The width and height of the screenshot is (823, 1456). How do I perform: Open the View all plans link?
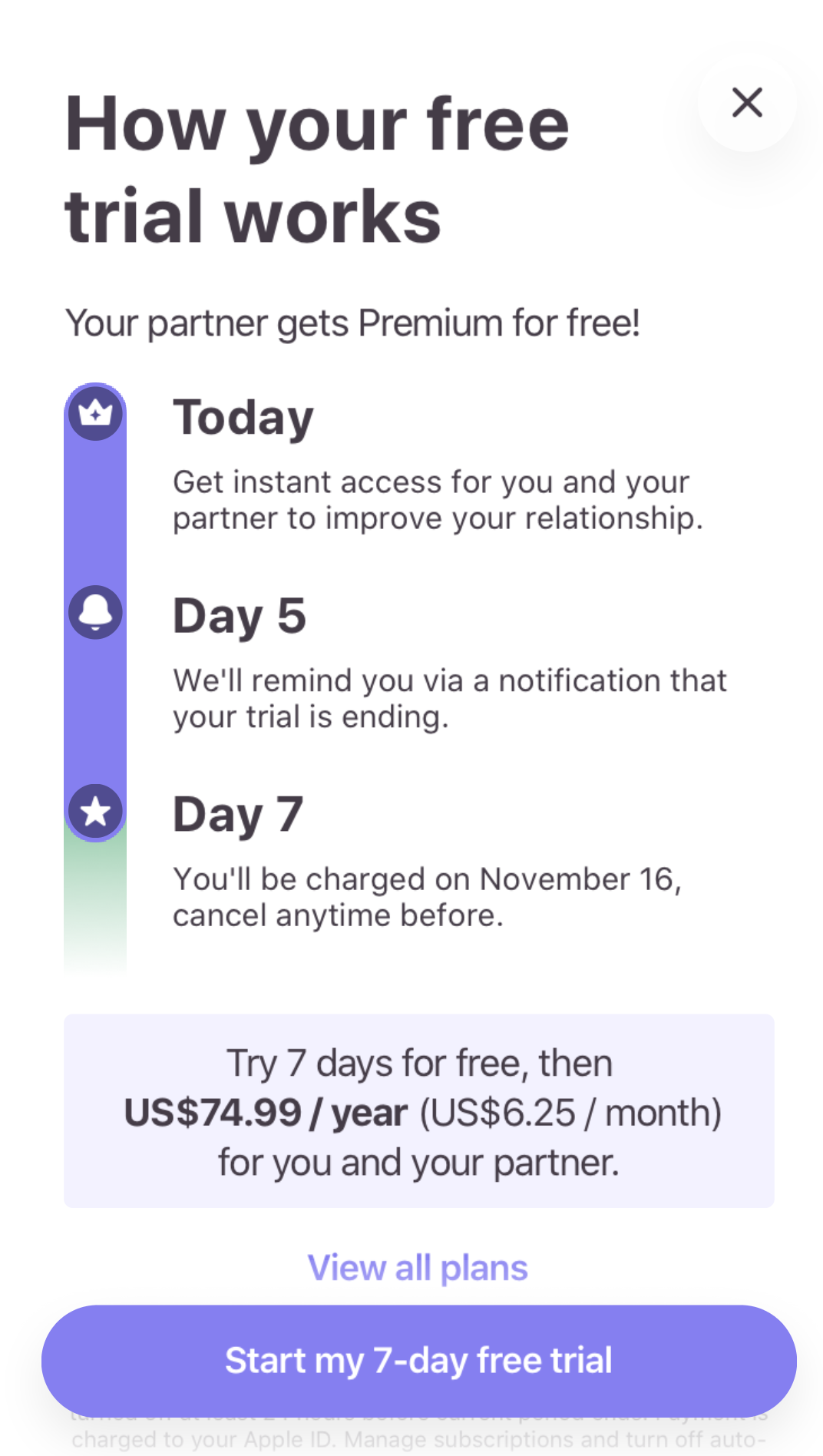418,1268
